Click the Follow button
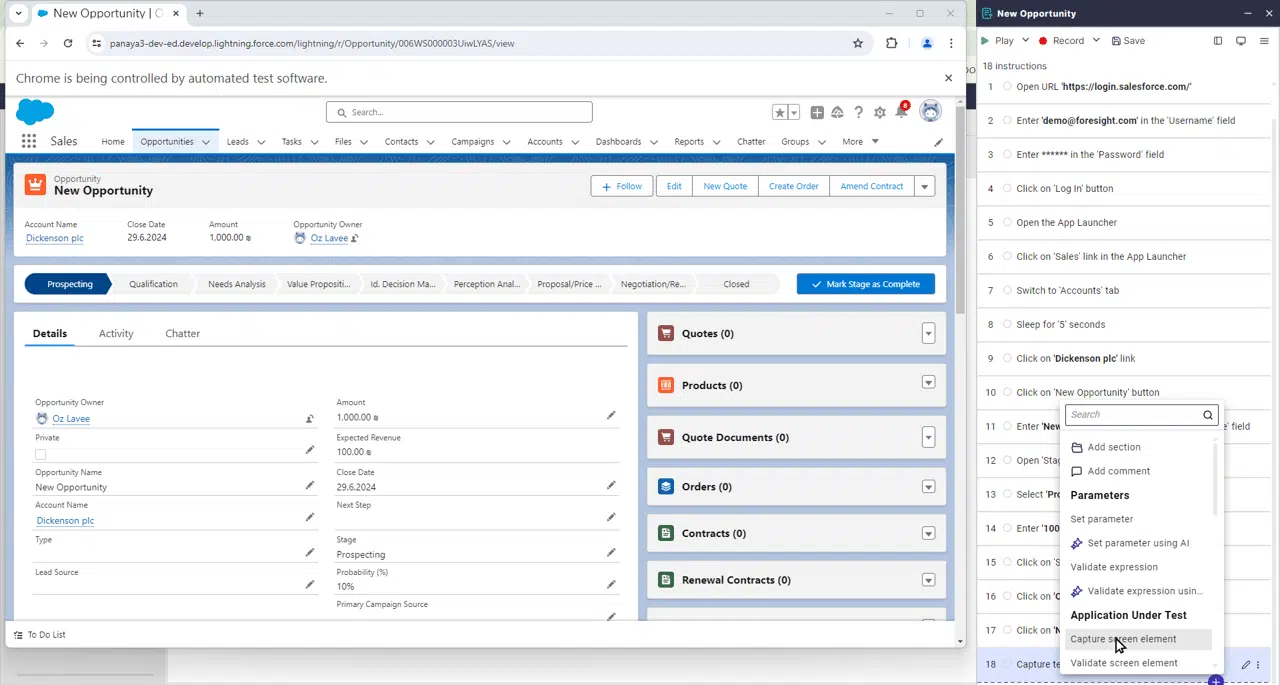Image resolution: width=1280 pixels, height=685 pixels. pos(622,186)
